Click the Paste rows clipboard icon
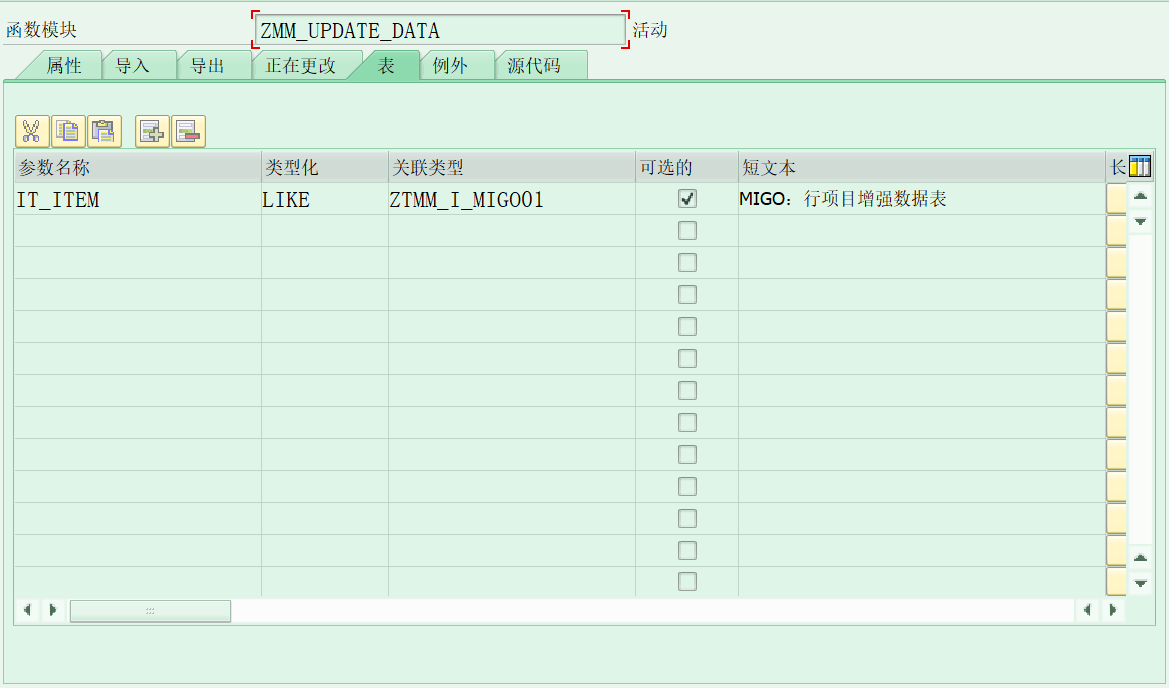 (x=103, y=131)
